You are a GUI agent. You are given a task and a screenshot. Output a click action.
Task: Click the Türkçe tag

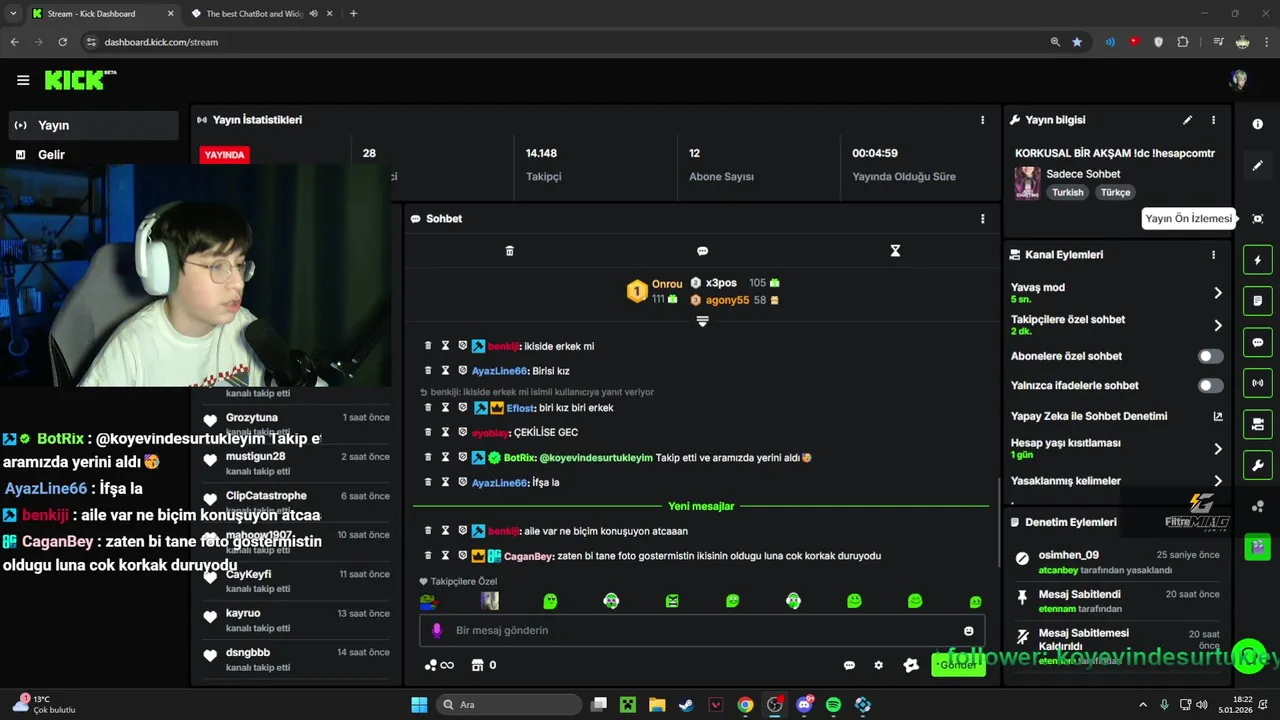(1115, 192)
